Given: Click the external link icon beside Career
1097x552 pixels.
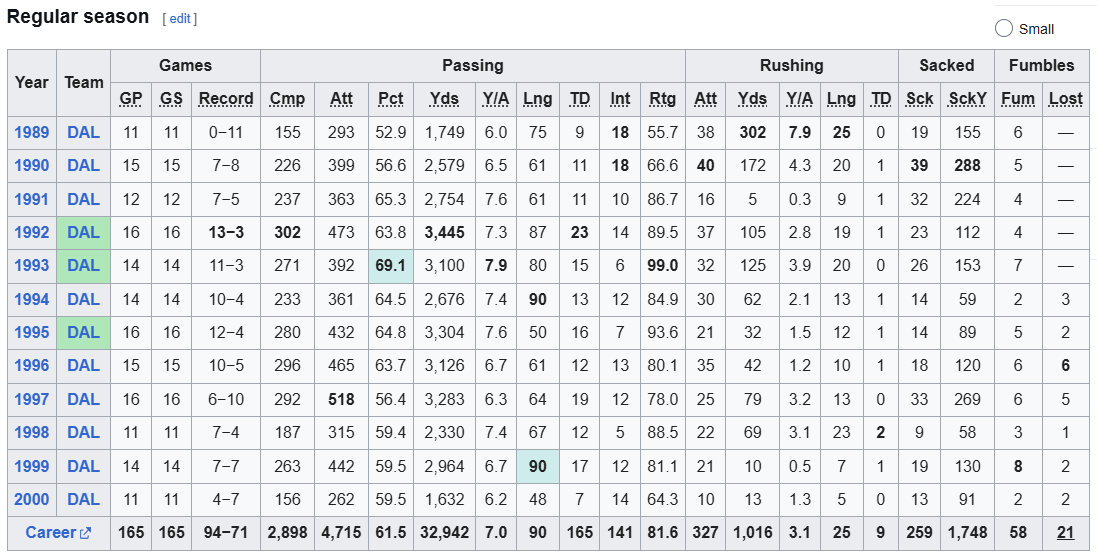Looking at the screenshot, I should click(x=85, y=533).
